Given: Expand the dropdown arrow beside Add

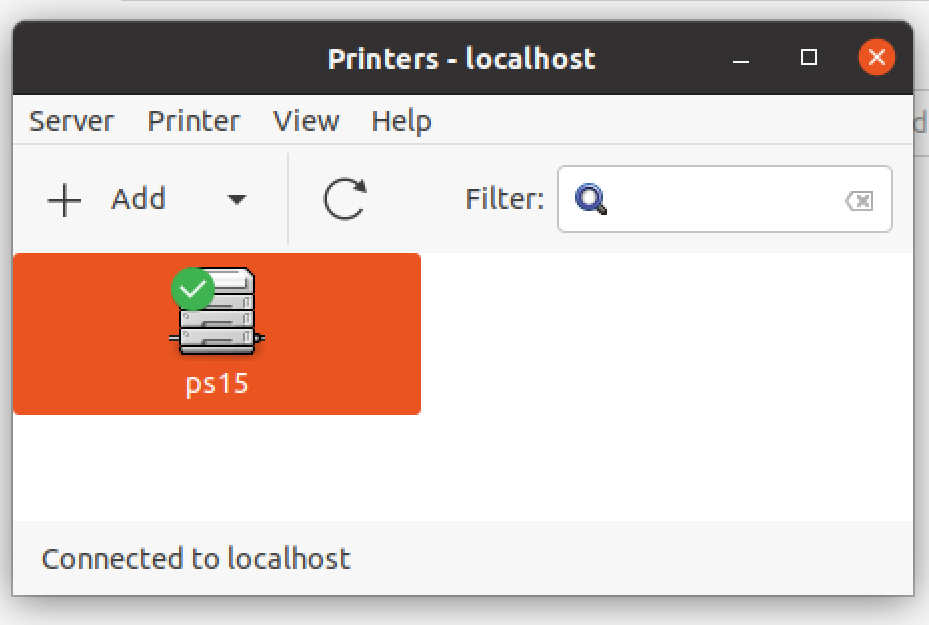Looking at the screenshot, I should point(236,200).
